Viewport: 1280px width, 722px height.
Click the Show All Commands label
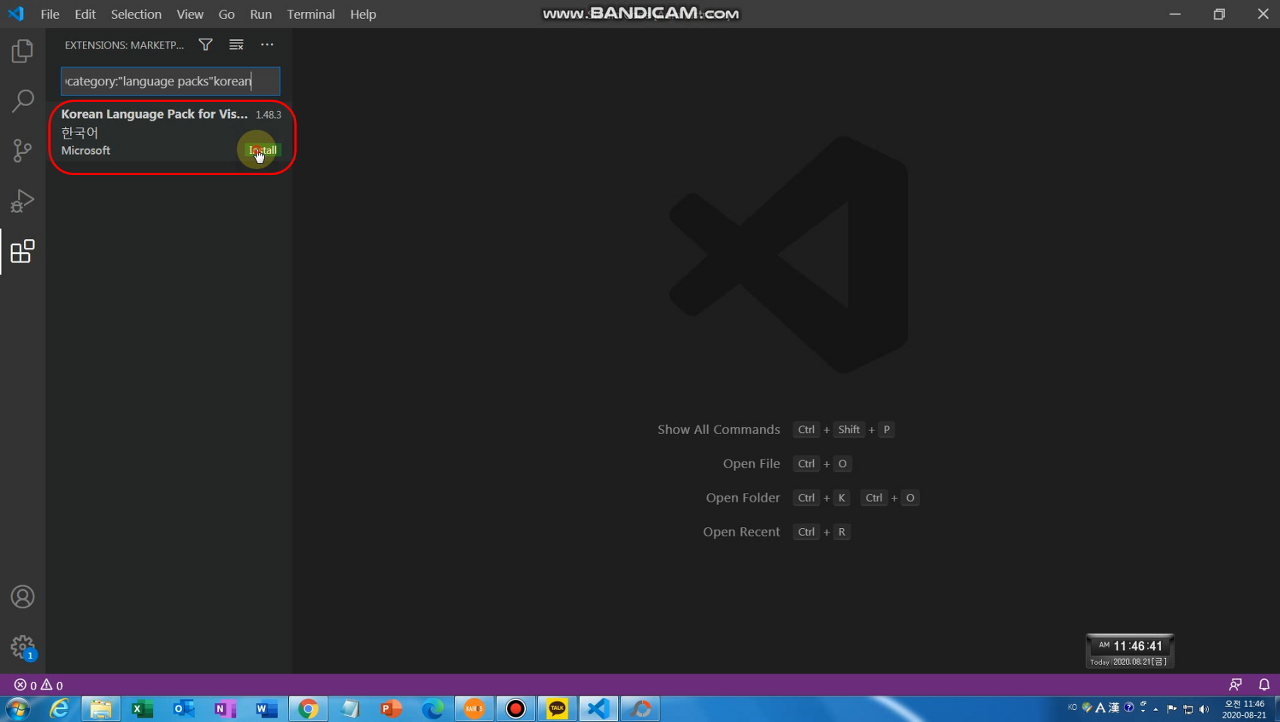pos(719,429)
